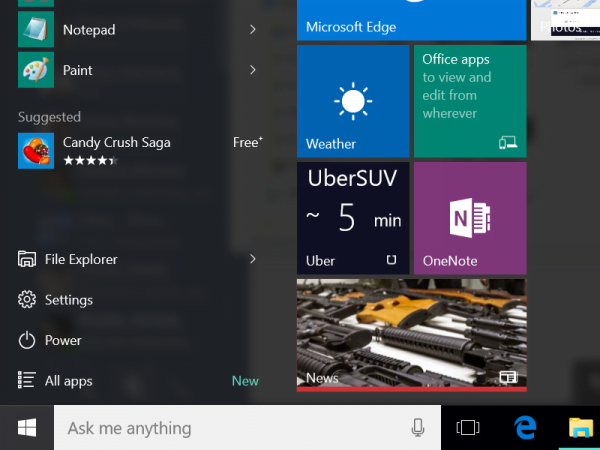Open the Notepad app icon
This screenshot has height=450, width=600.
click(35, 30)
